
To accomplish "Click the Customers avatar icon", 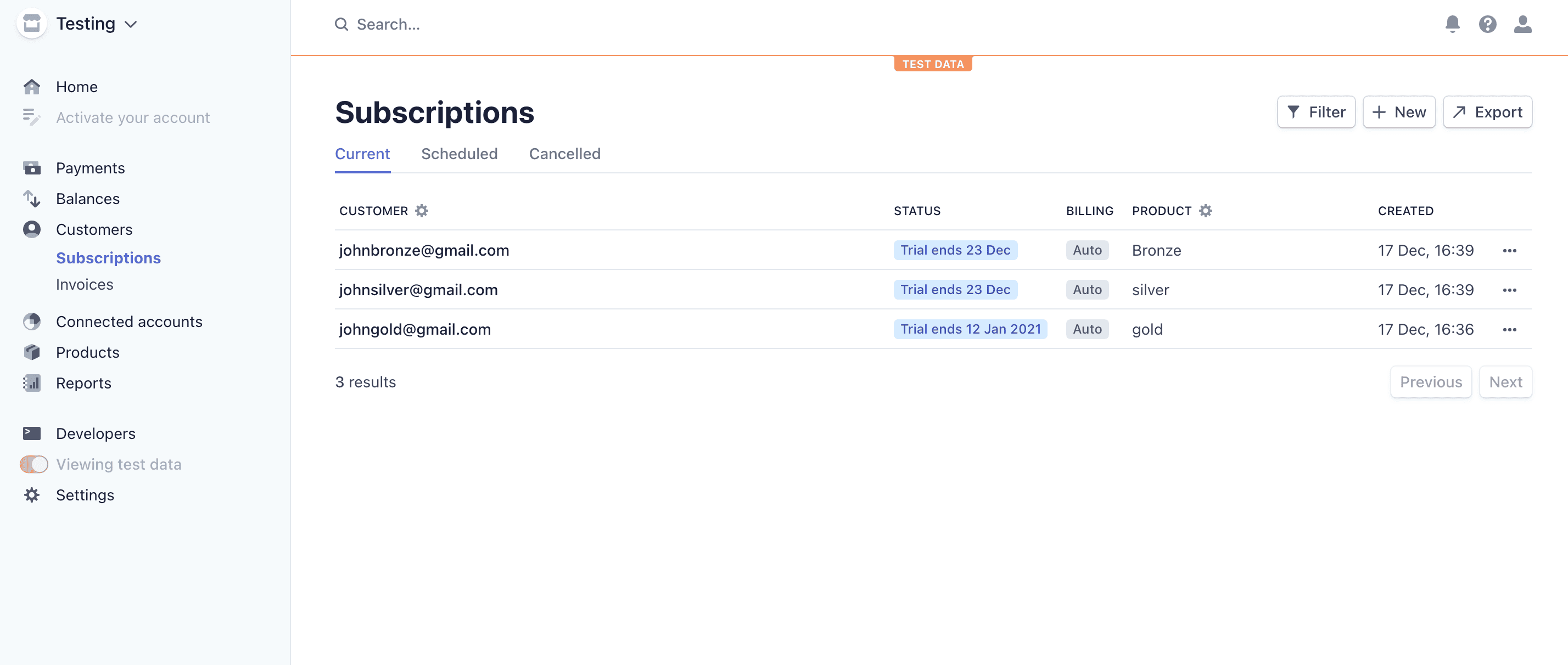I will pos(32,229).
